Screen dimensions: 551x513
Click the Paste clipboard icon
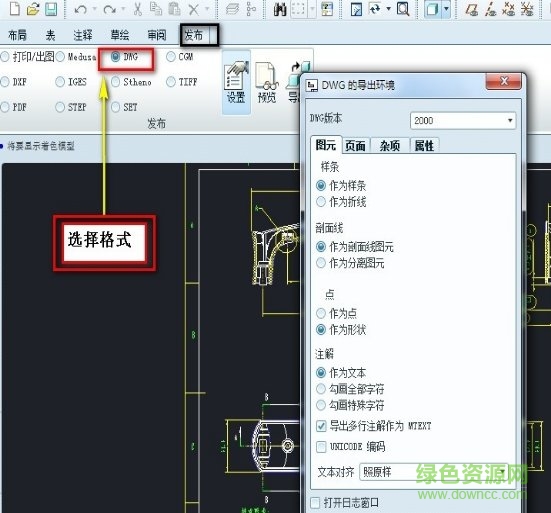[174, 9]
